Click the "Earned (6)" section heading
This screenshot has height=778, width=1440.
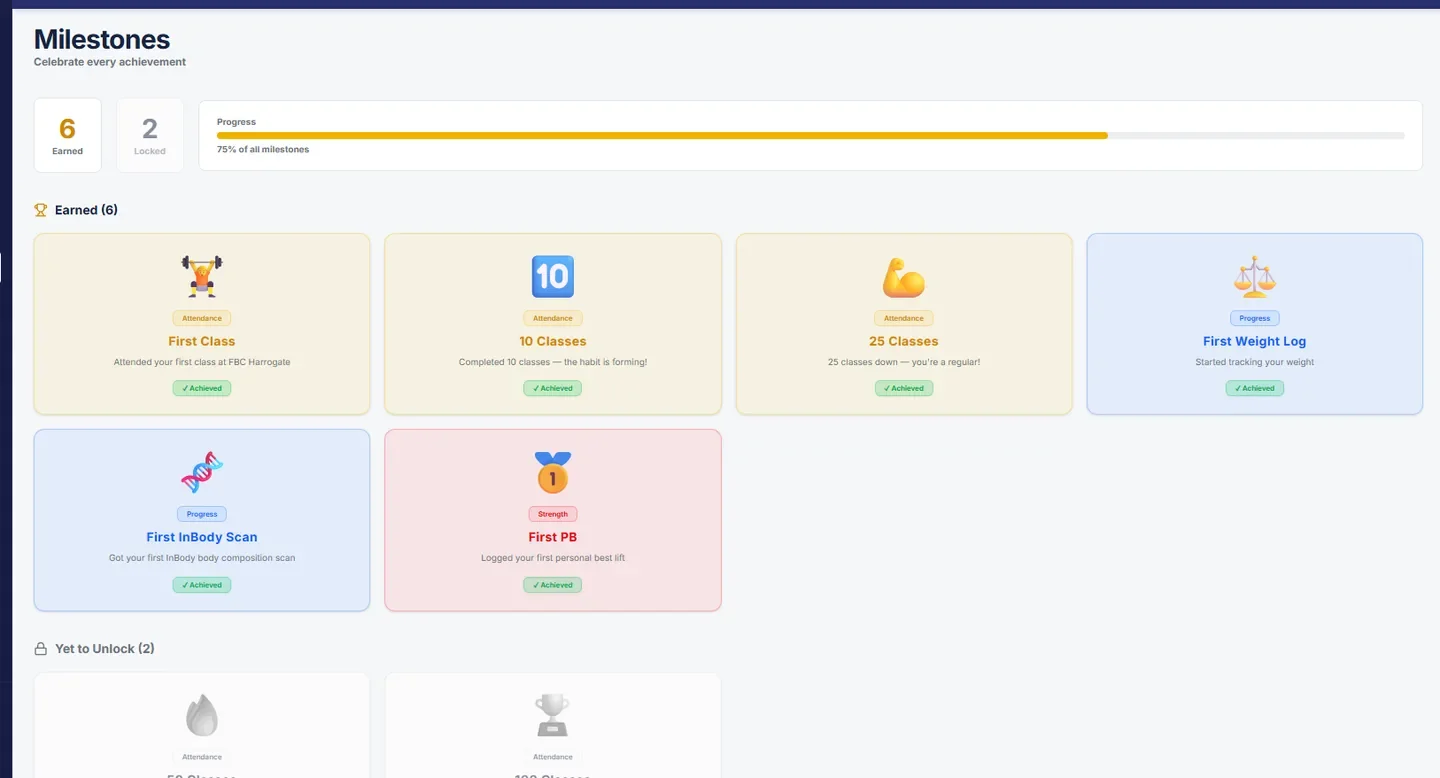click(x=86, y=210)
